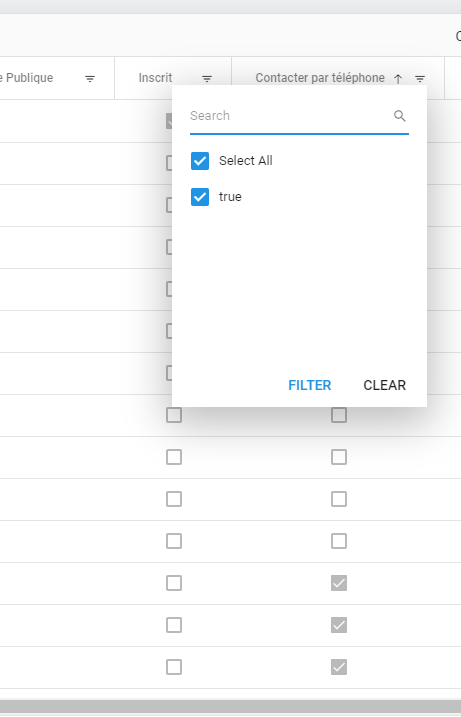Click the search magnifier icon in filter popup

399,116
